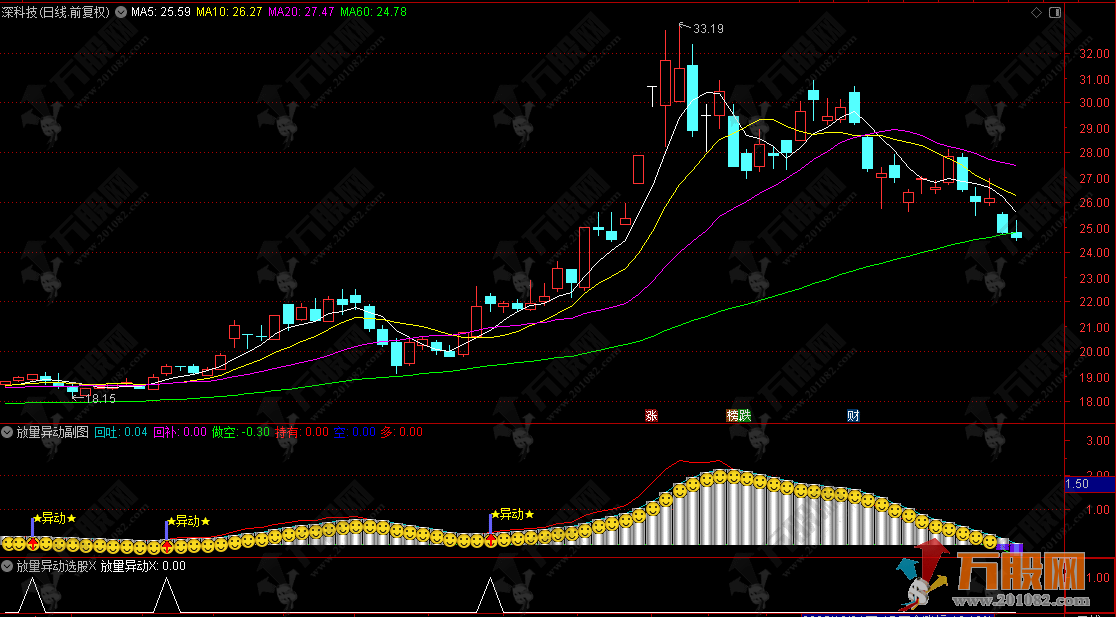The height and width of the screenshot is (617, 1116).
Task: Click the 财 financial marker icon
Action: [x=853, y=415]
